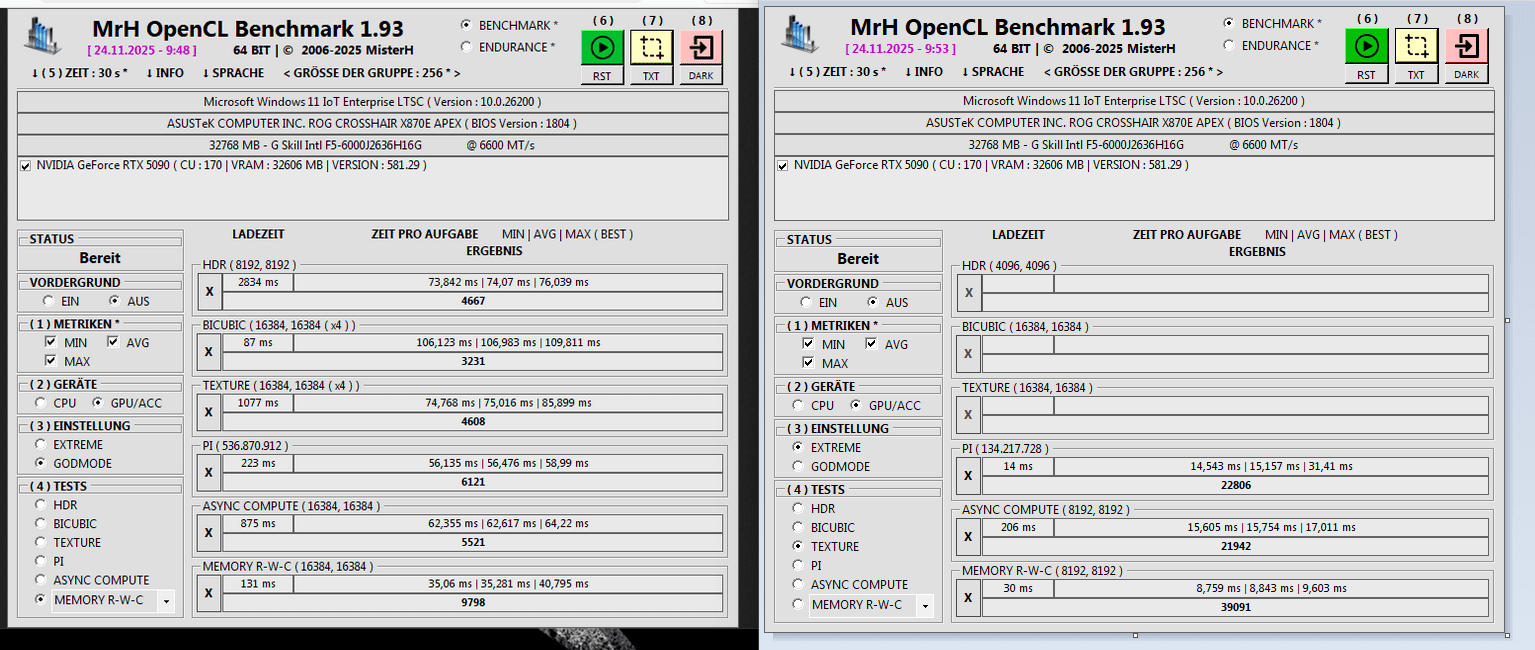Click the MrH logo in the 9:48 window
Screen dimensions: 1535x650
[42, 36]
